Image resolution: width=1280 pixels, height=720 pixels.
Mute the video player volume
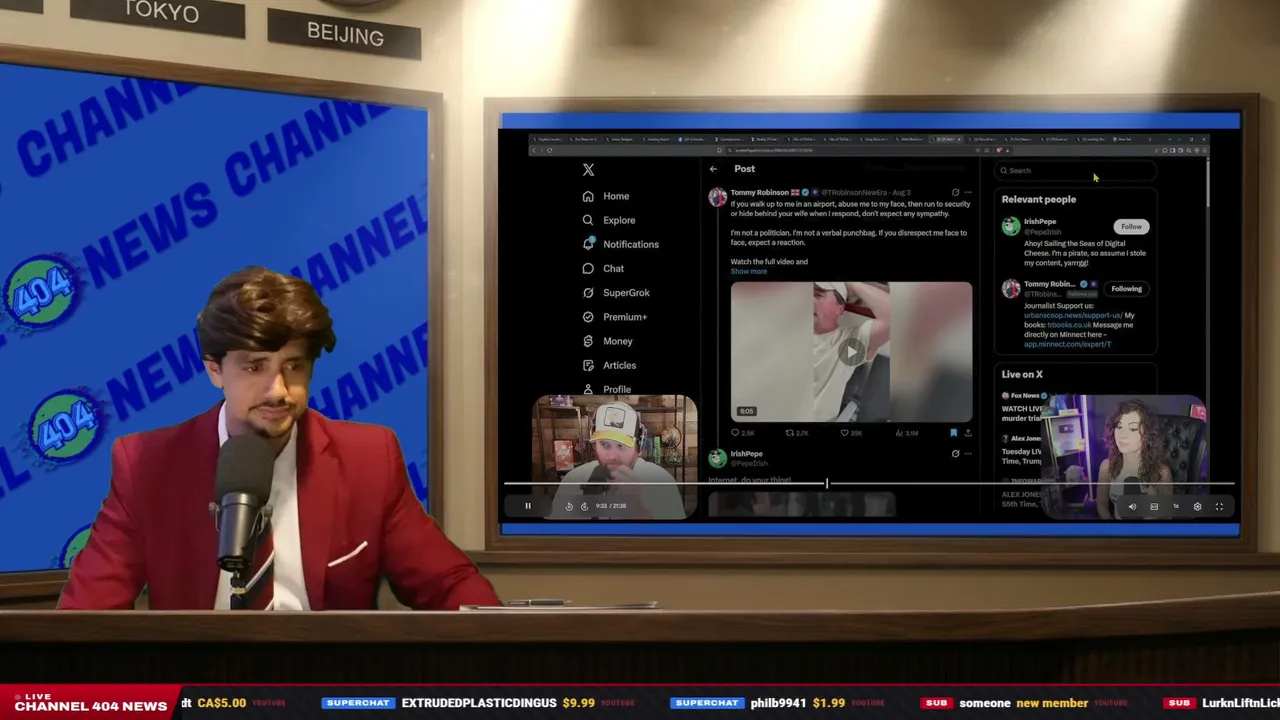tap(1132, 507)
